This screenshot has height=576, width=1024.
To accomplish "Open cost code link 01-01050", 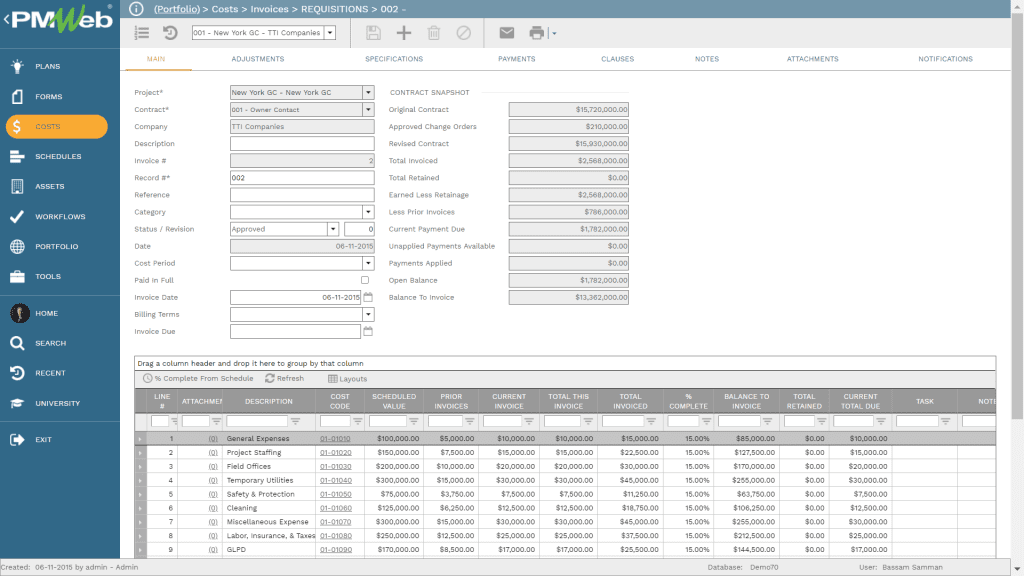I will [335, 494].
